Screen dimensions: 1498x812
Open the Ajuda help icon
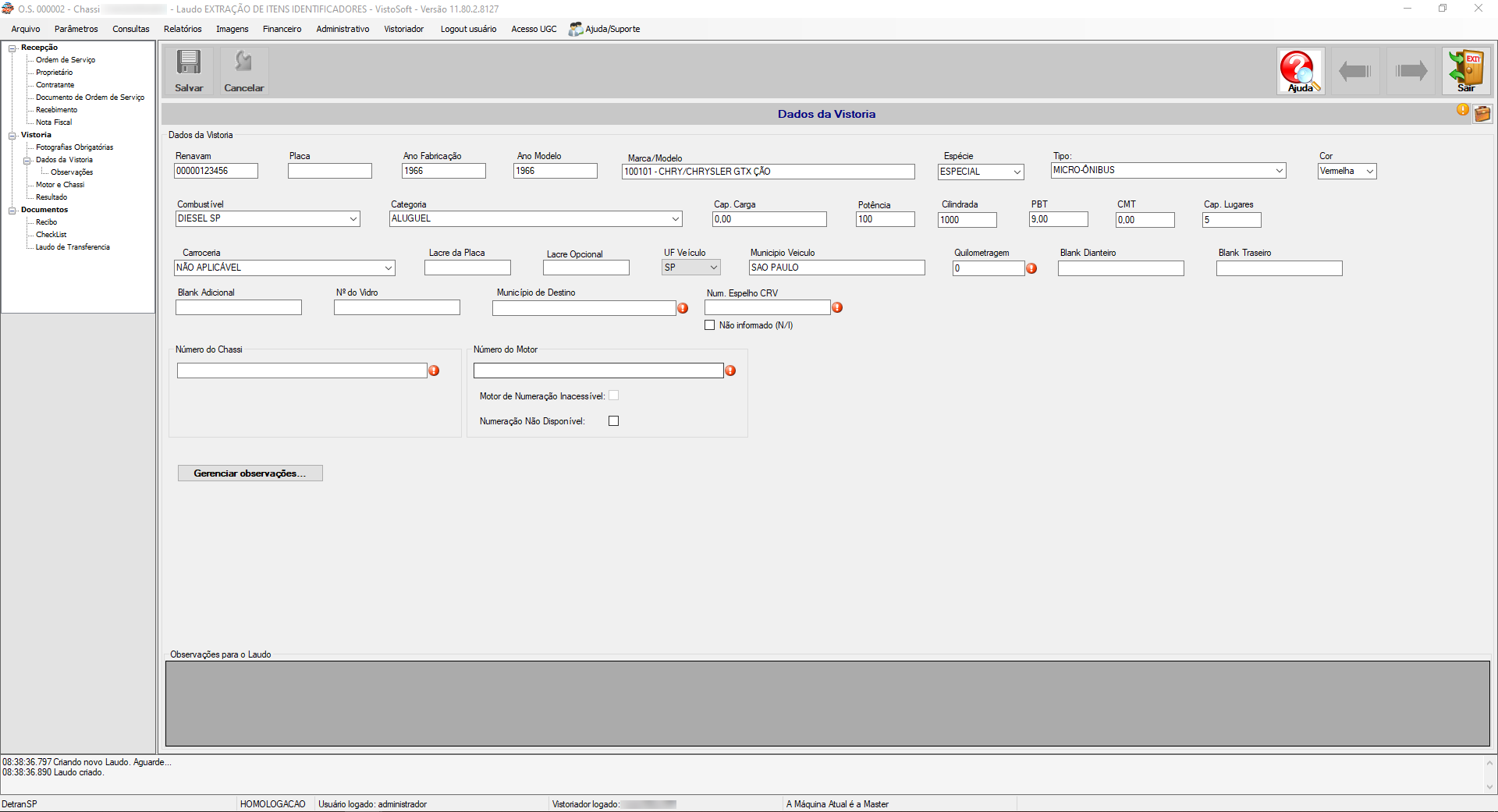click(1300, 71)
